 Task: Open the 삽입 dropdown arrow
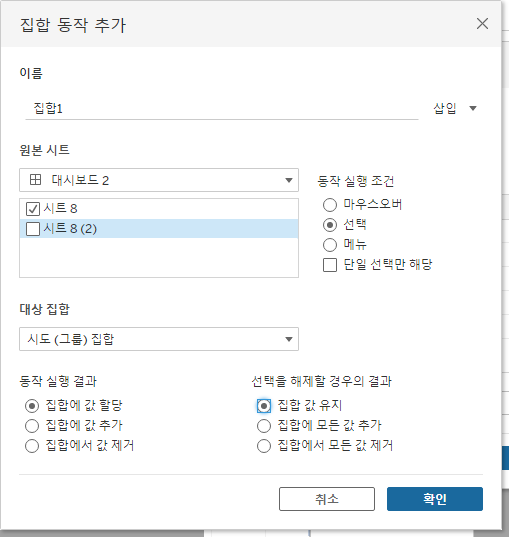[x=473, y=109]
